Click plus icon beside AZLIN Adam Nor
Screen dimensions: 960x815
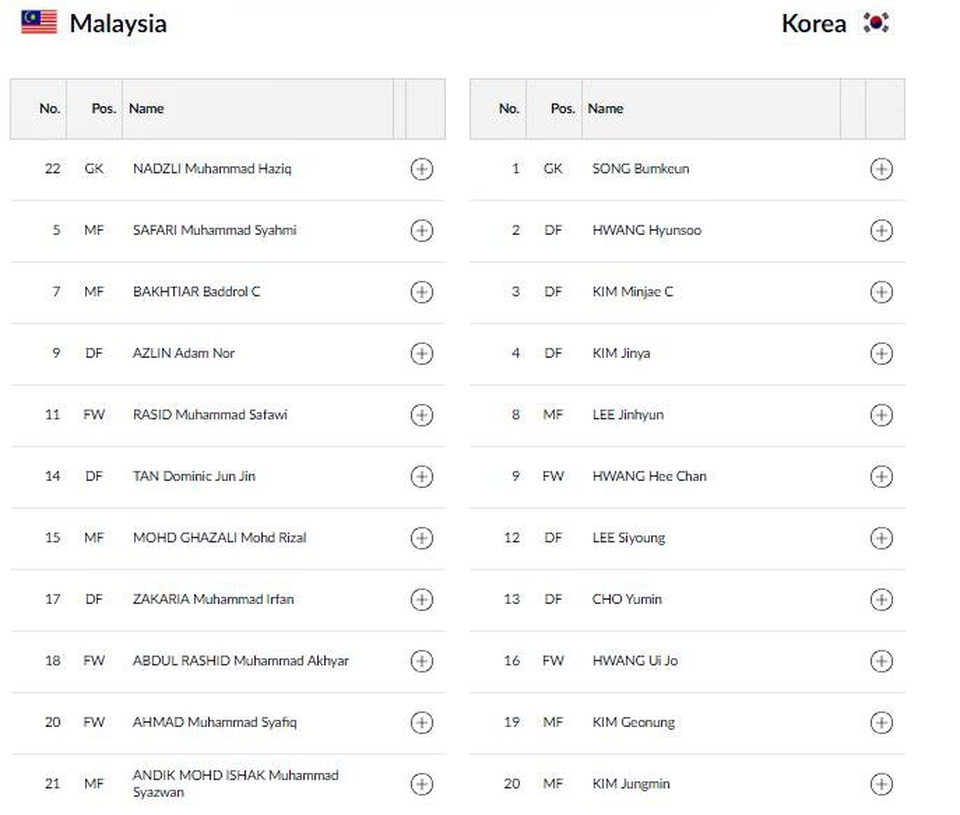click(422, 354)
